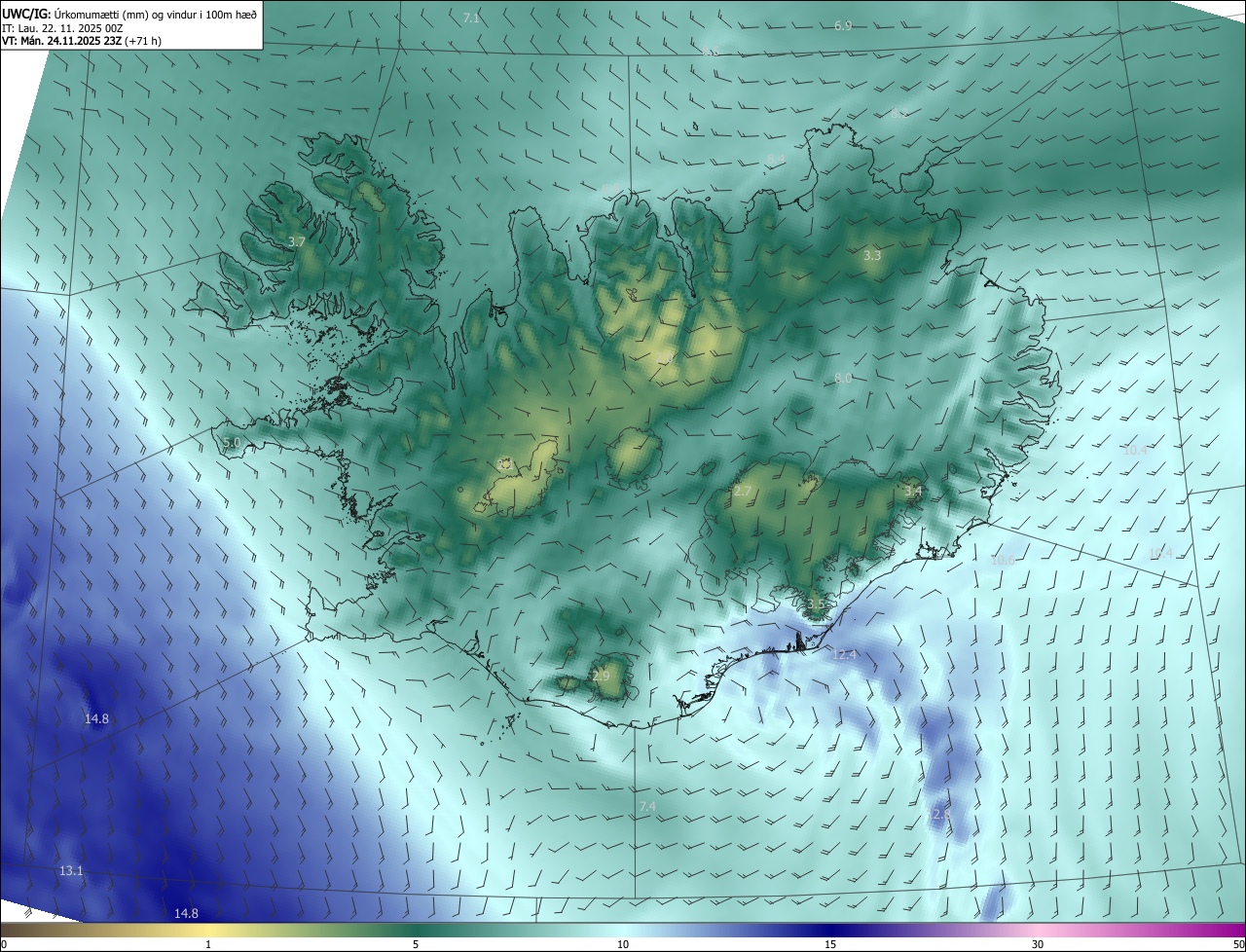Viewport: 1246px width, 952px height.
Task: Click the color scale tick labeled 50
Action: click(x=1238, y=944)
